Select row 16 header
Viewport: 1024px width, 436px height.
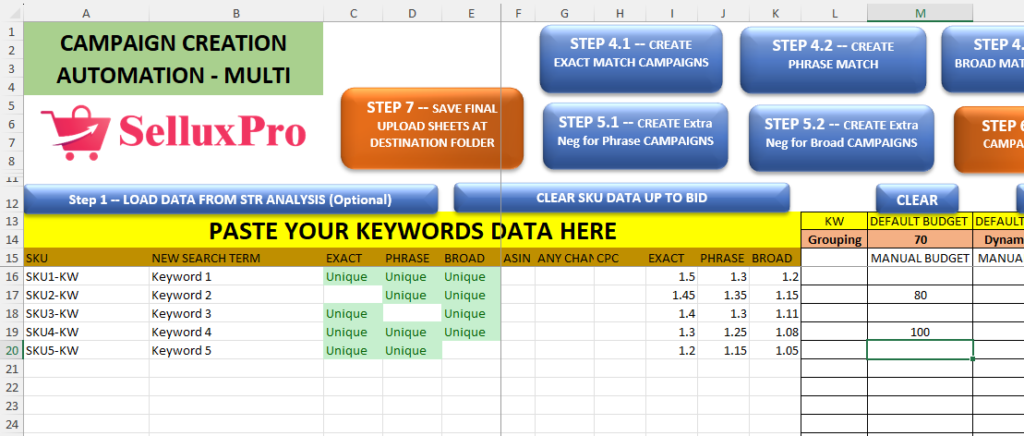11,276
